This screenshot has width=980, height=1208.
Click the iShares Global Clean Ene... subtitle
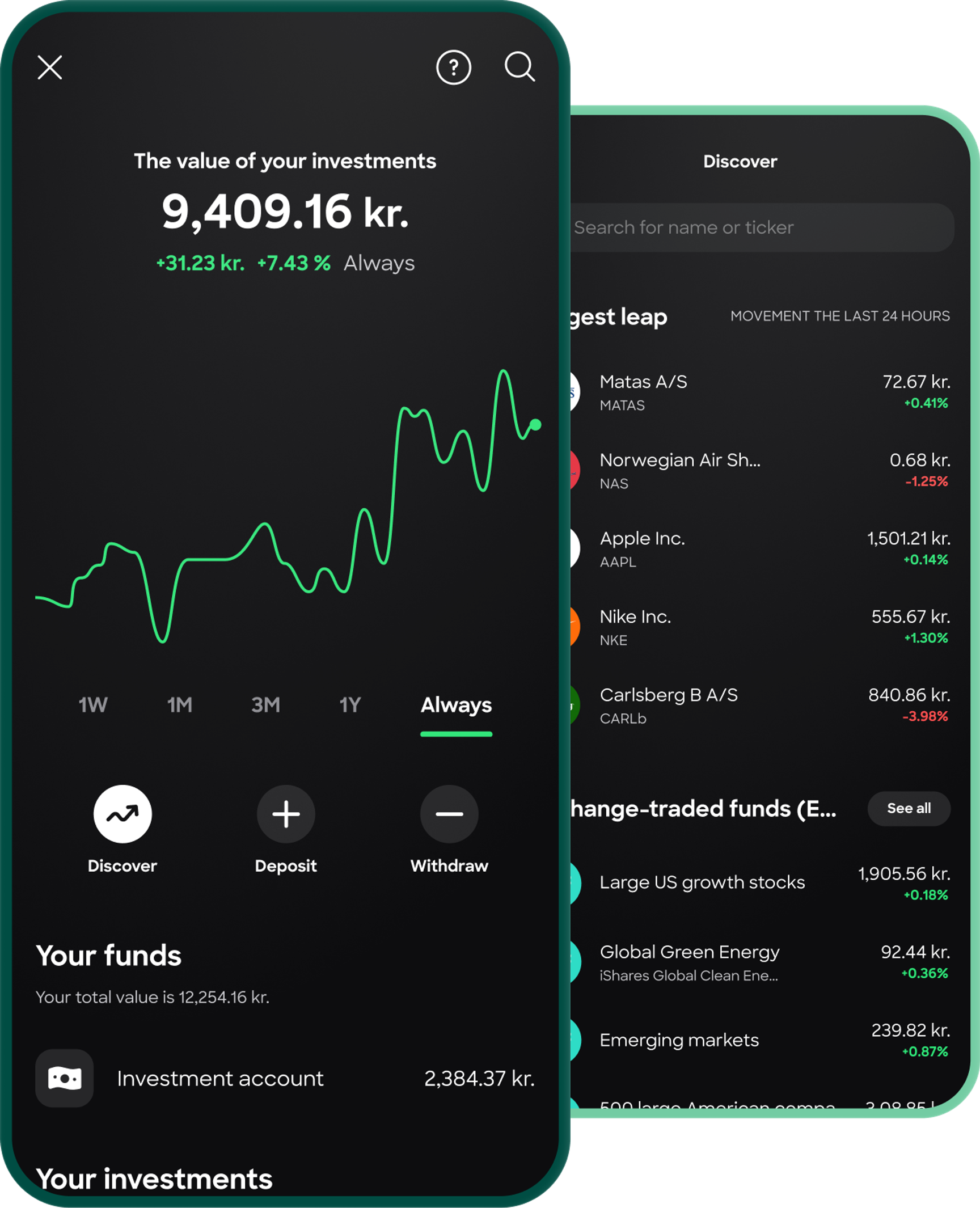[689, 975]
